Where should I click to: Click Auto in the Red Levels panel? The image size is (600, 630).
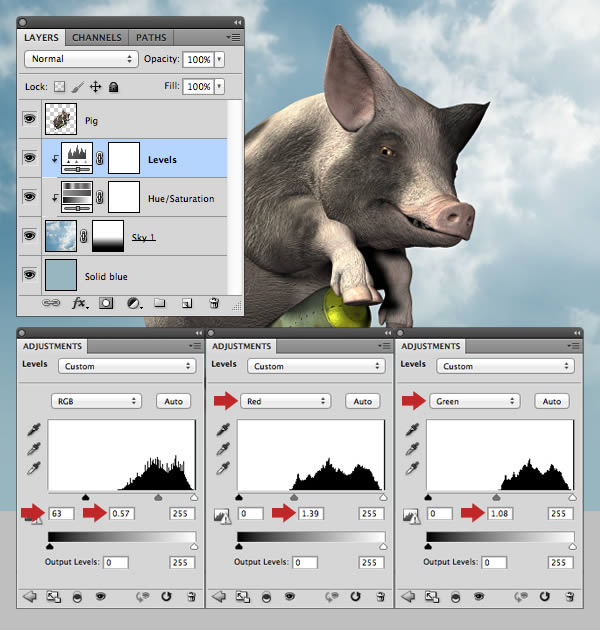tap(362, 401)
